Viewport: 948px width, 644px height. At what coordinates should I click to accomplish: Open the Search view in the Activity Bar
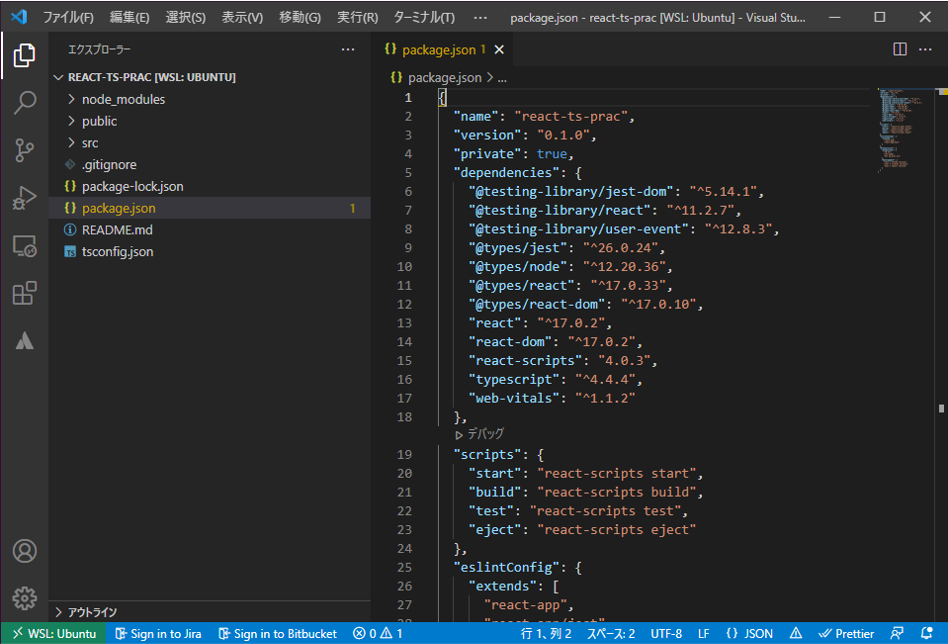click(24, 103)
